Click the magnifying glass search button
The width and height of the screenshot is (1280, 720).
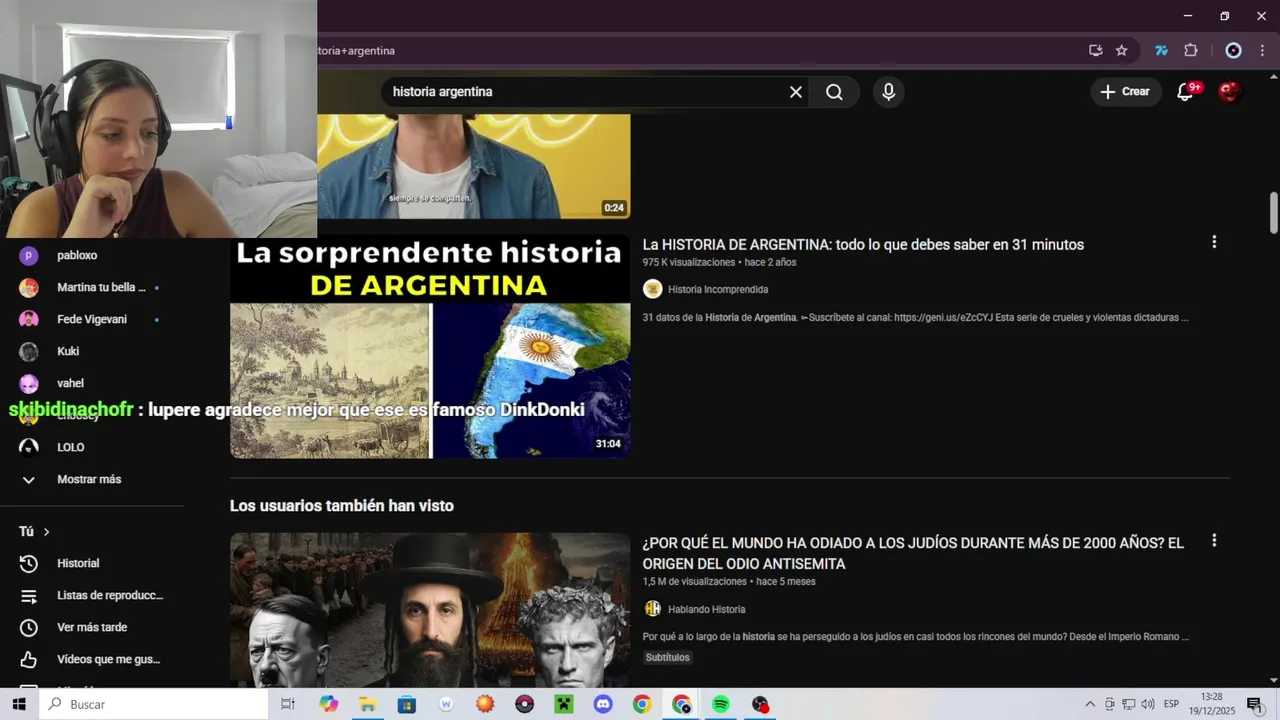pos(834,92)
